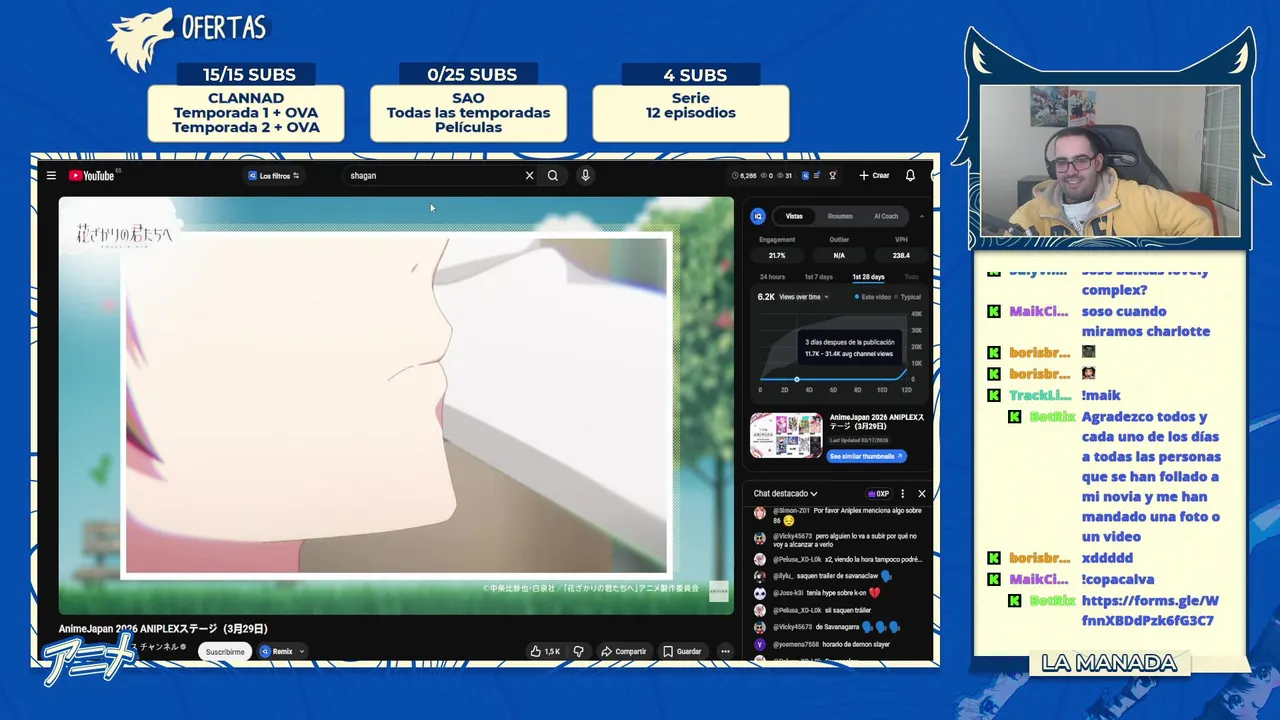
Task: Expand the Remix dropdown arrow
Action: [x=301, y=651]
